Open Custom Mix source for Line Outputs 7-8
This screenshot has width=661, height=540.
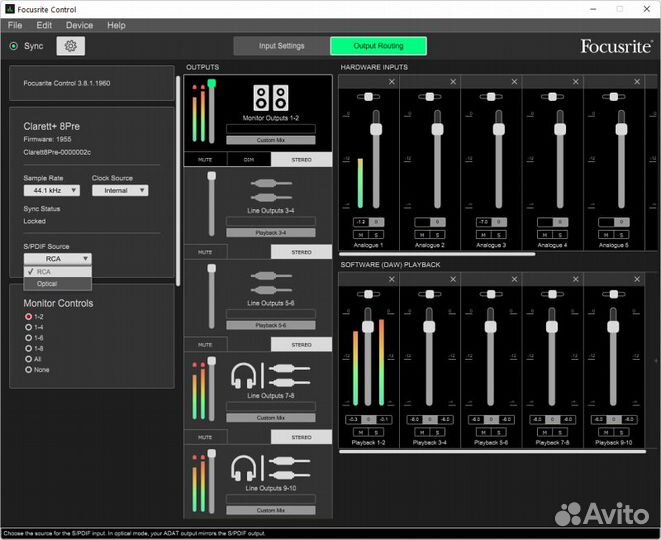pos(271,418)
